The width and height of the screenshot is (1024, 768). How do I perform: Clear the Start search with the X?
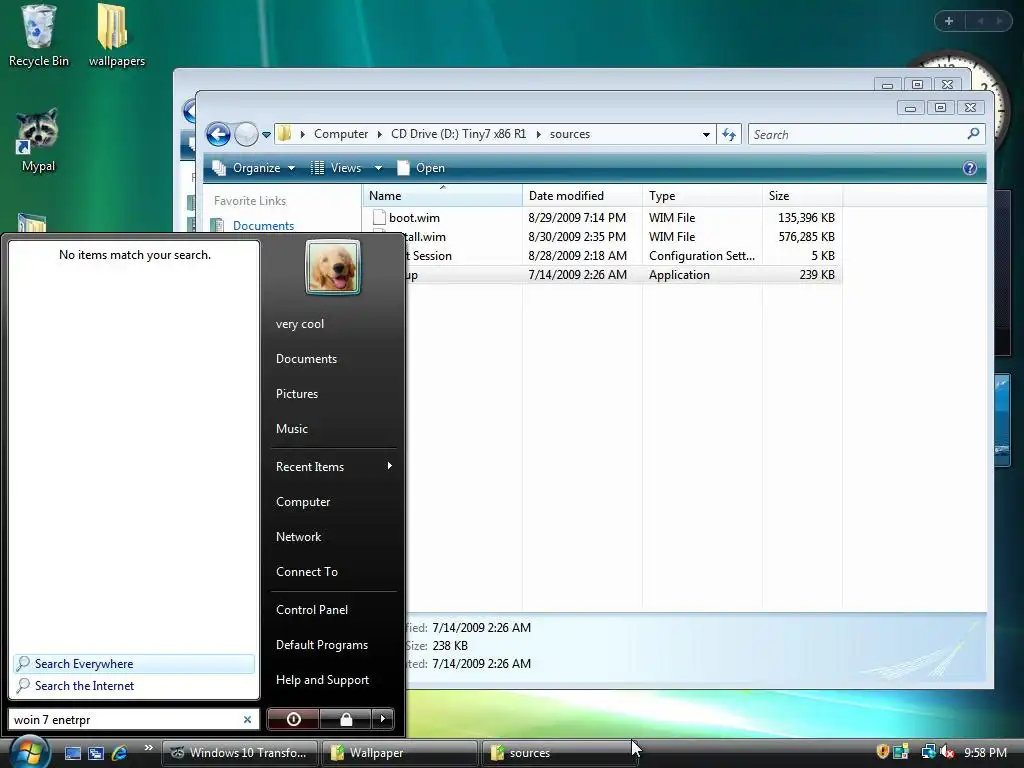tap(248, 720)
